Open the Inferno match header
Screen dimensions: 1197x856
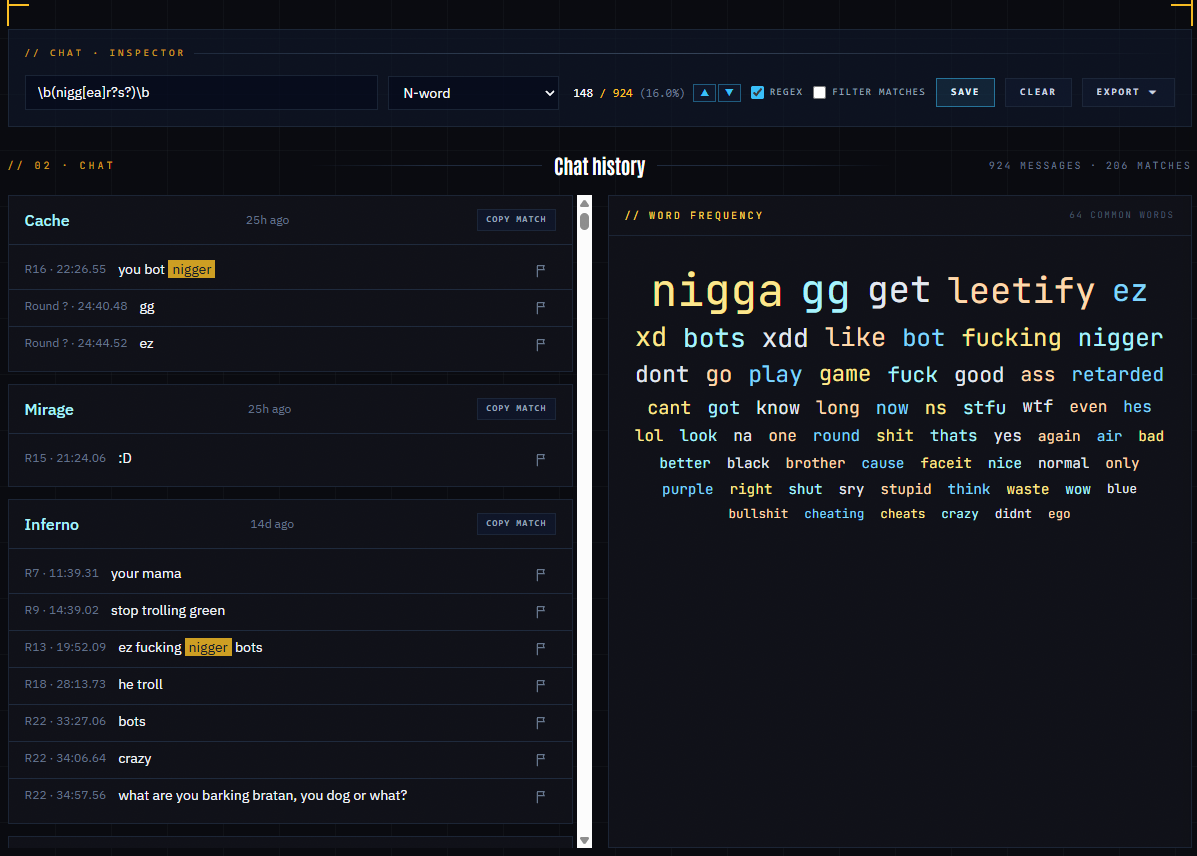click(290, 524)
